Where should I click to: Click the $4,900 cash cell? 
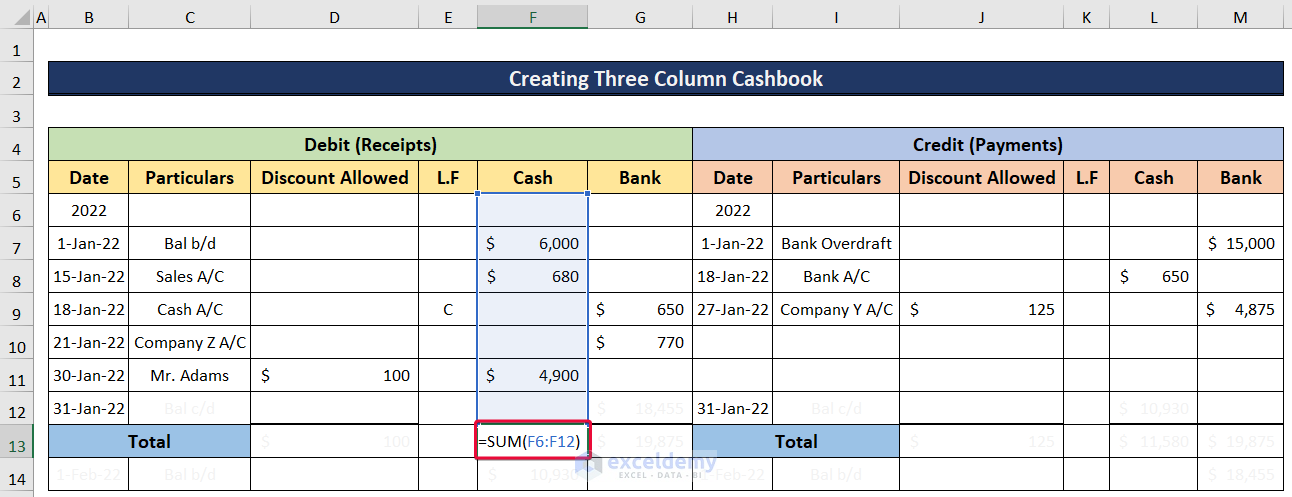point(532,375)
